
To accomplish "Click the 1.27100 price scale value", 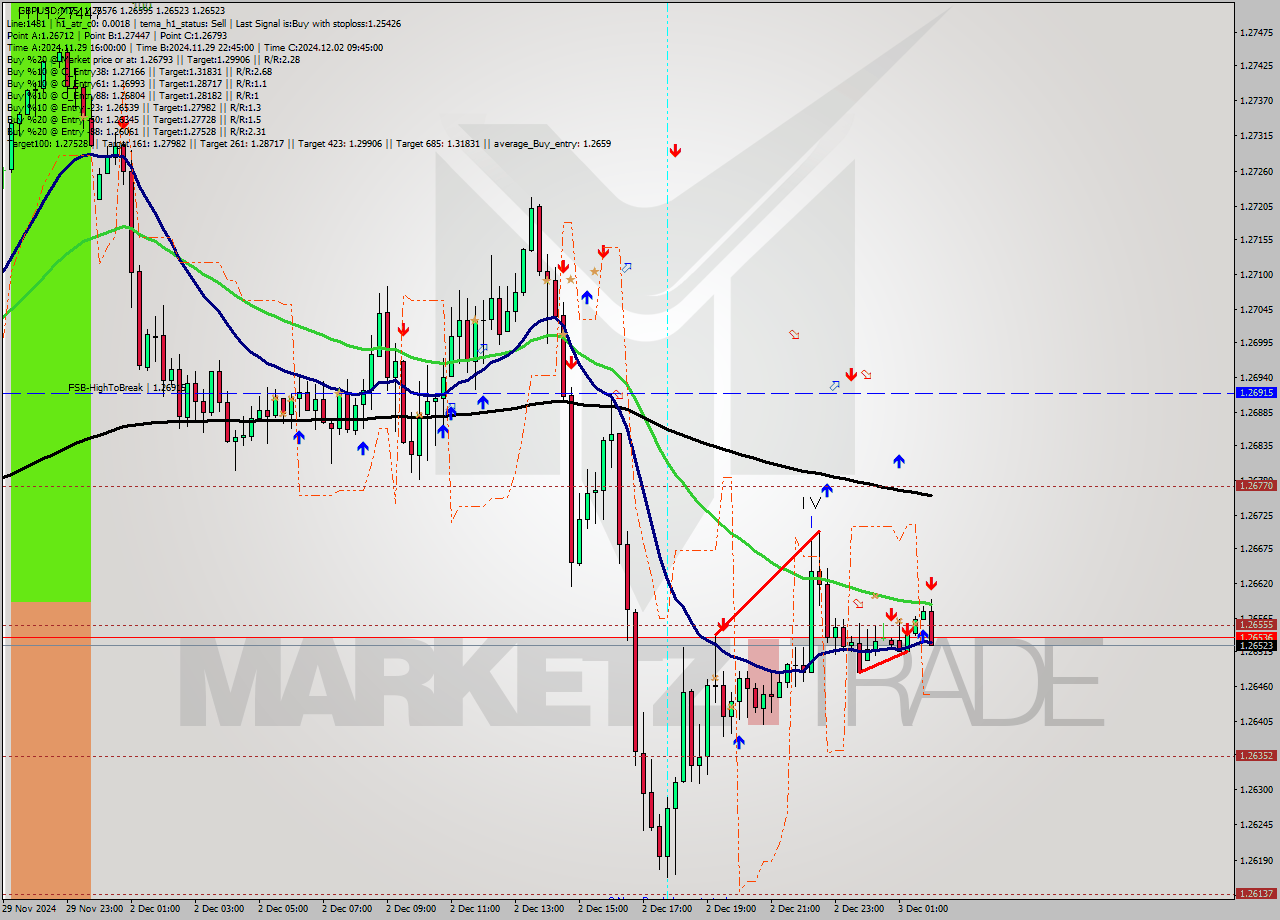I will (x=1256, y=274).
